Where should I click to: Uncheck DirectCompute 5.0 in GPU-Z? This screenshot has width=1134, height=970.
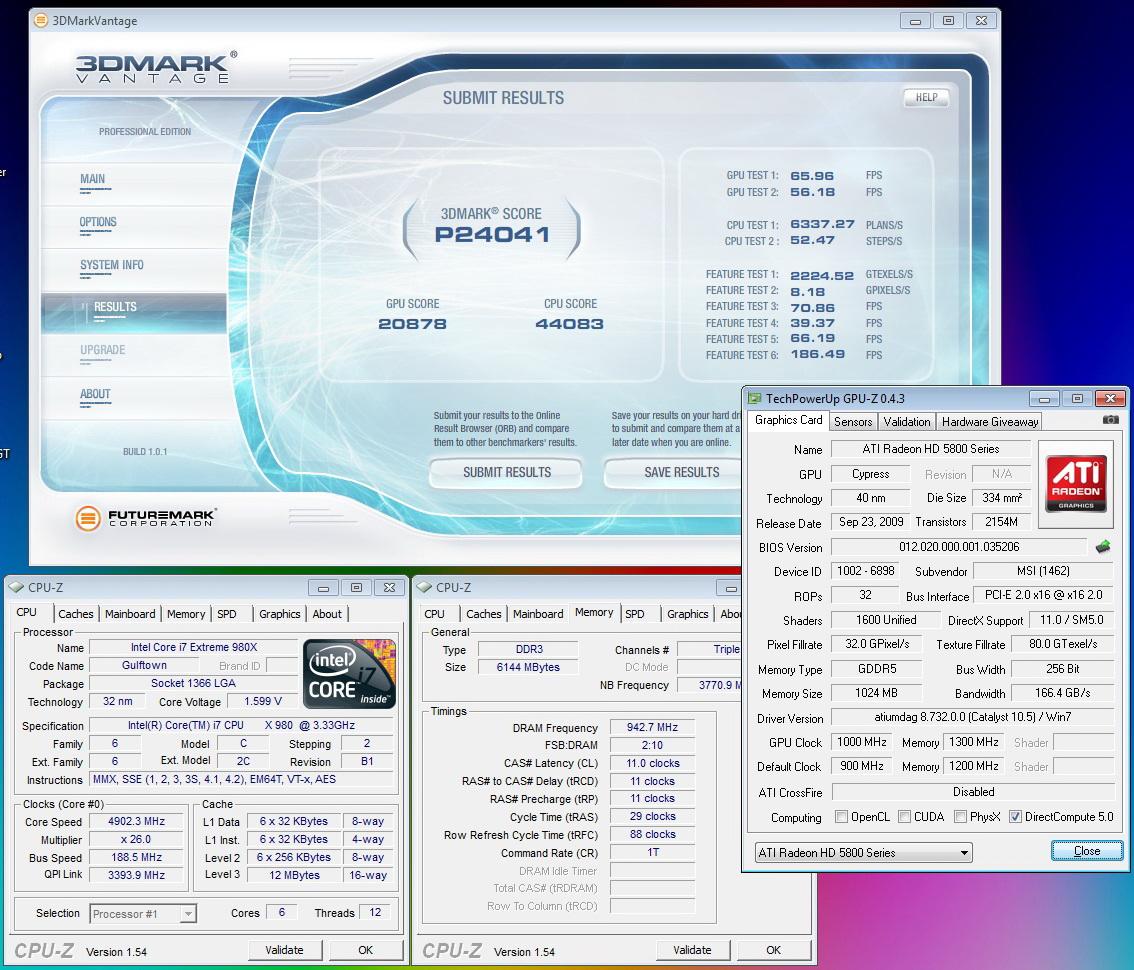coord(1015,817)
